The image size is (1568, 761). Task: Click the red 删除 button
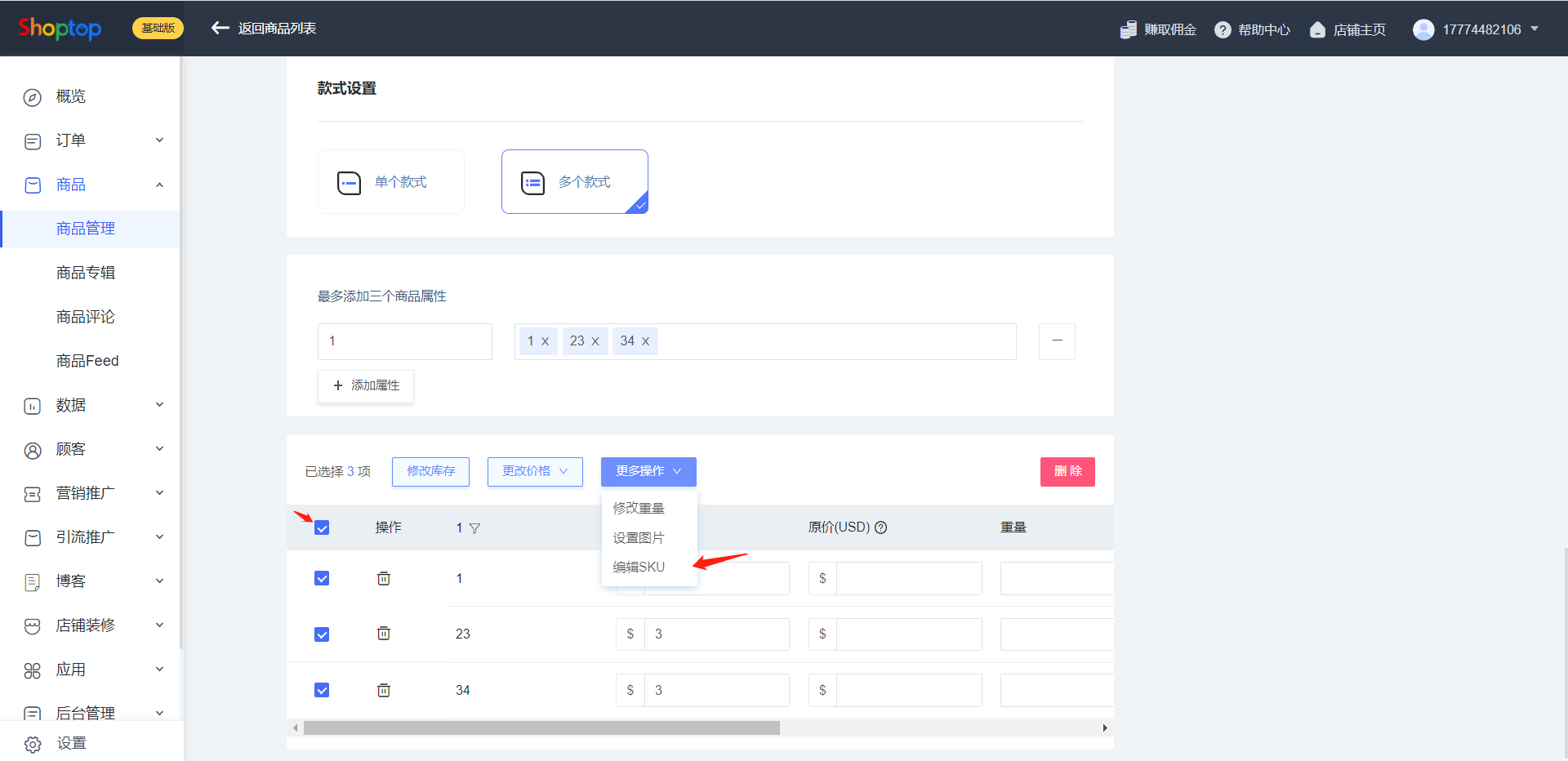(x=1067, y=471)
